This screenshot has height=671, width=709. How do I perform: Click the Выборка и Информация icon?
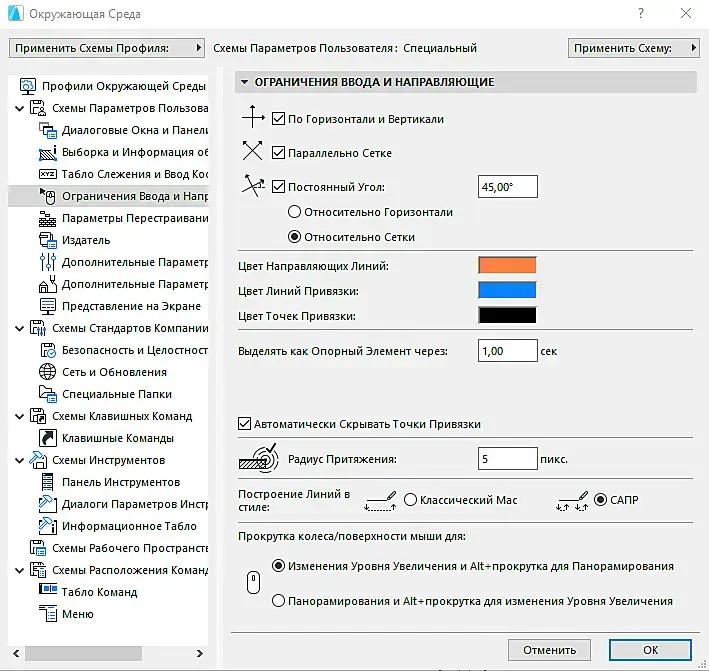(x=47, y=152)
